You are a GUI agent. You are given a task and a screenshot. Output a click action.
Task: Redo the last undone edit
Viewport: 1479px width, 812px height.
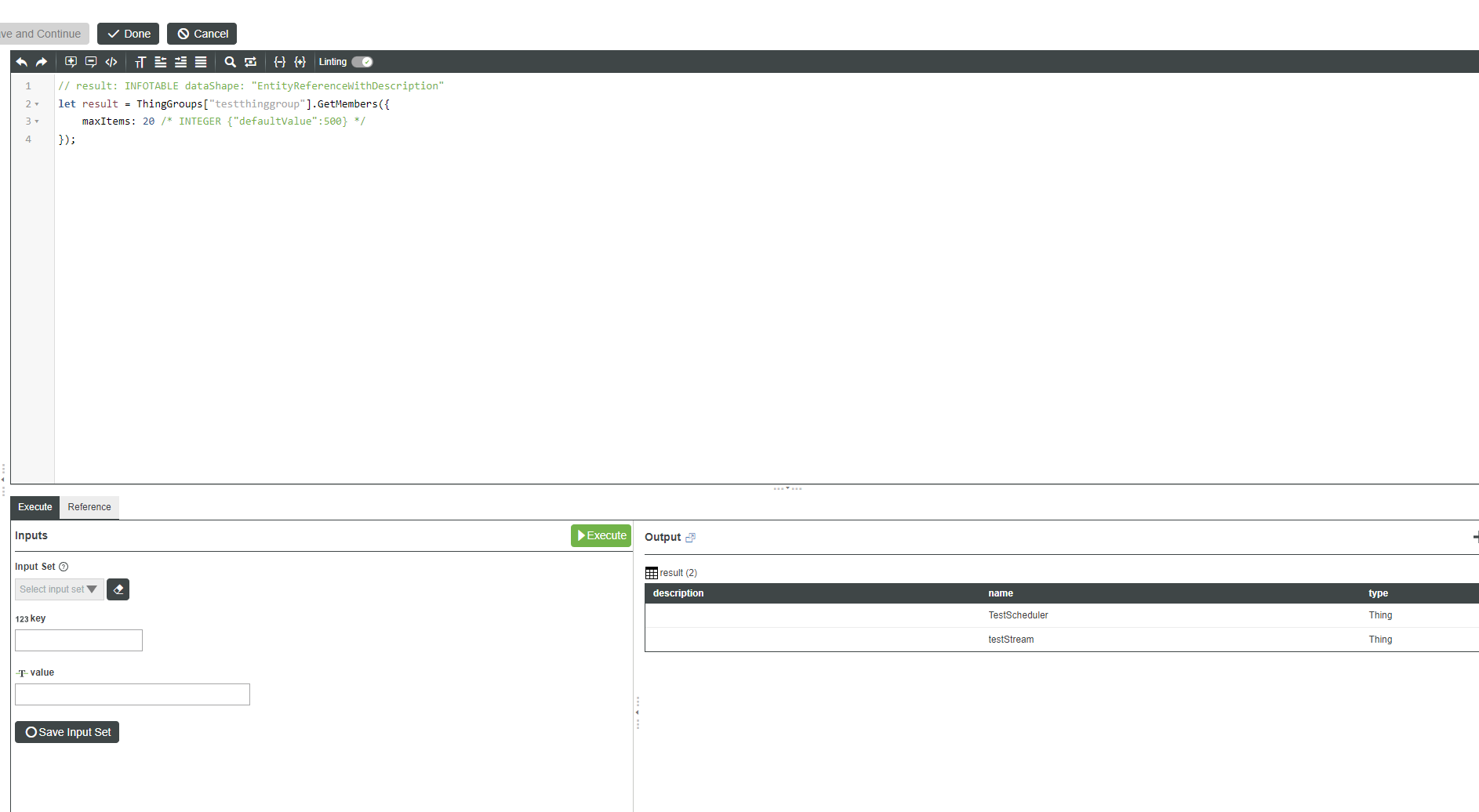[x=41, y=62]
